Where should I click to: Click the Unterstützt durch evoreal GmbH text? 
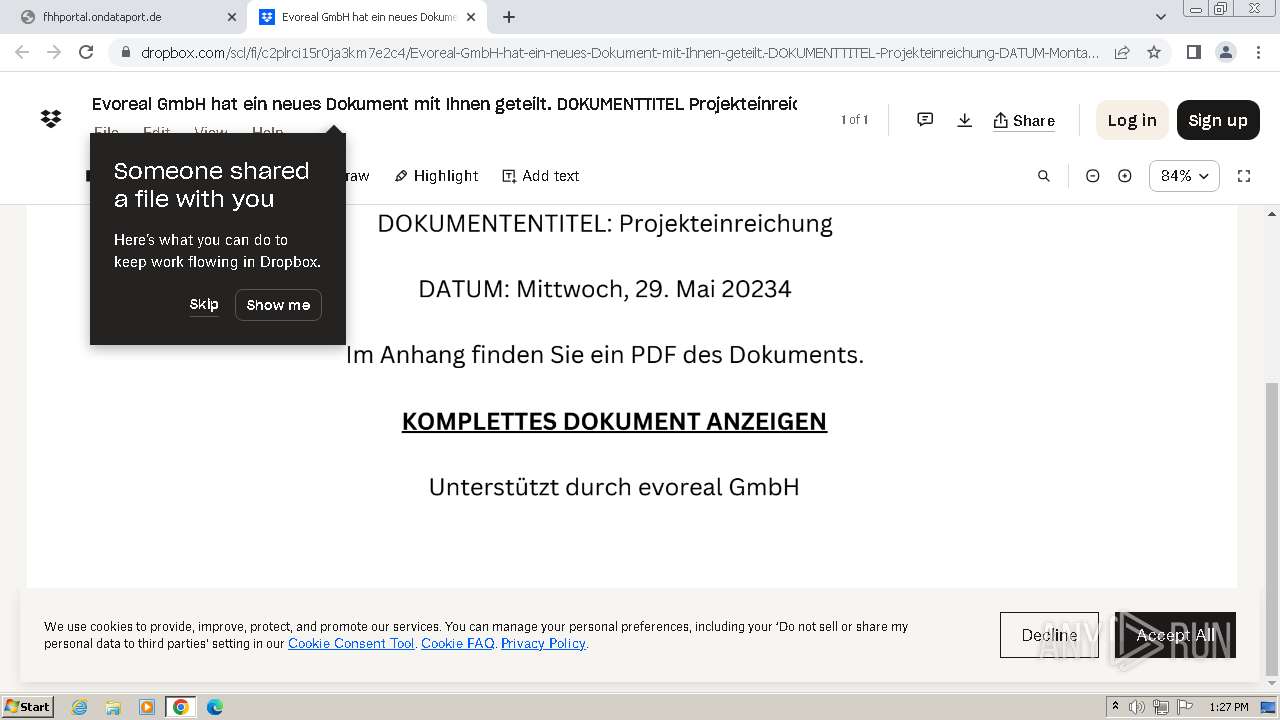tap(614, 487)
